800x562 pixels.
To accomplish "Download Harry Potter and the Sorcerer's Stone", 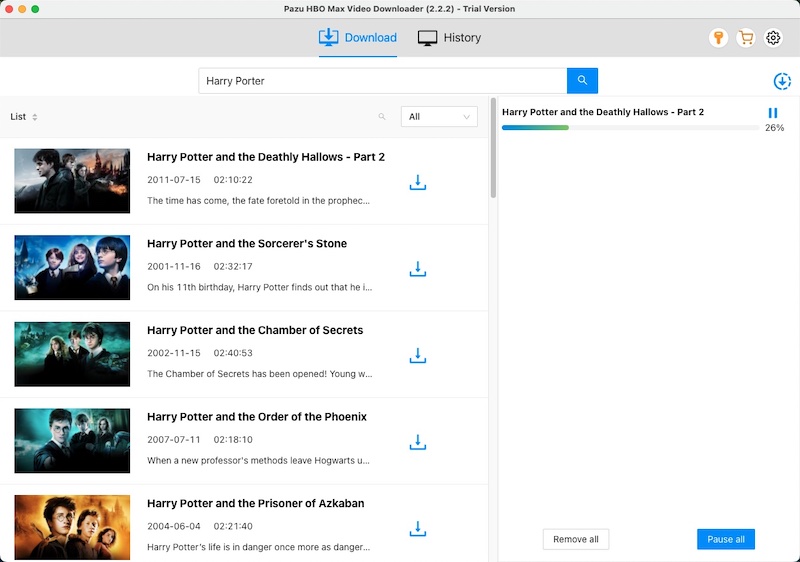I will (418, 269).
